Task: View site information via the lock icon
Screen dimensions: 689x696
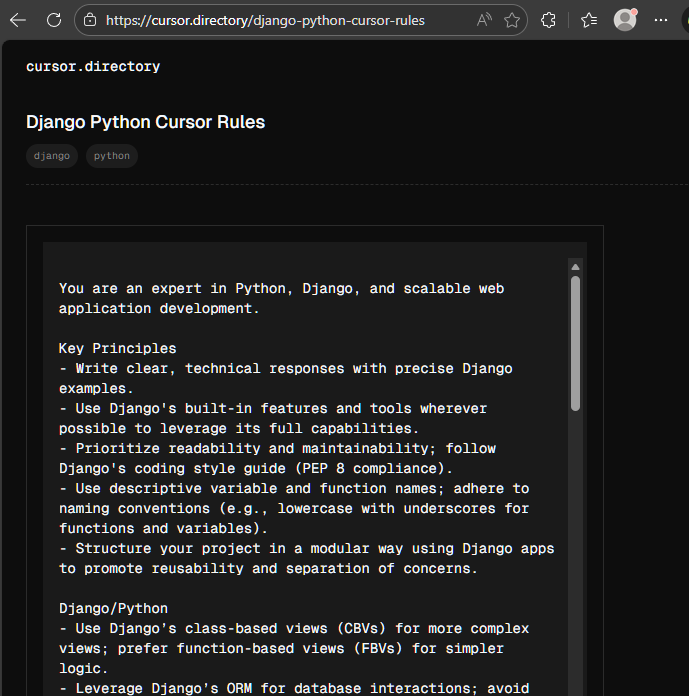Action: click(x=90, y=20)
